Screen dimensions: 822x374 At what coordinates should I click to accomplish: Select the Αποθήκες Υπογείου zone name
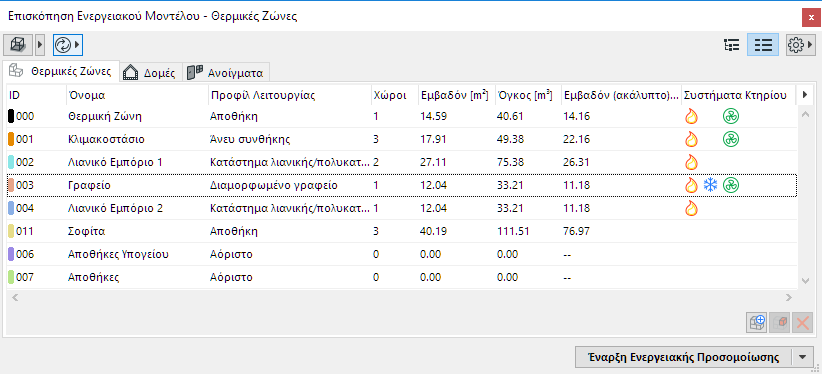(x=118, y=254)
